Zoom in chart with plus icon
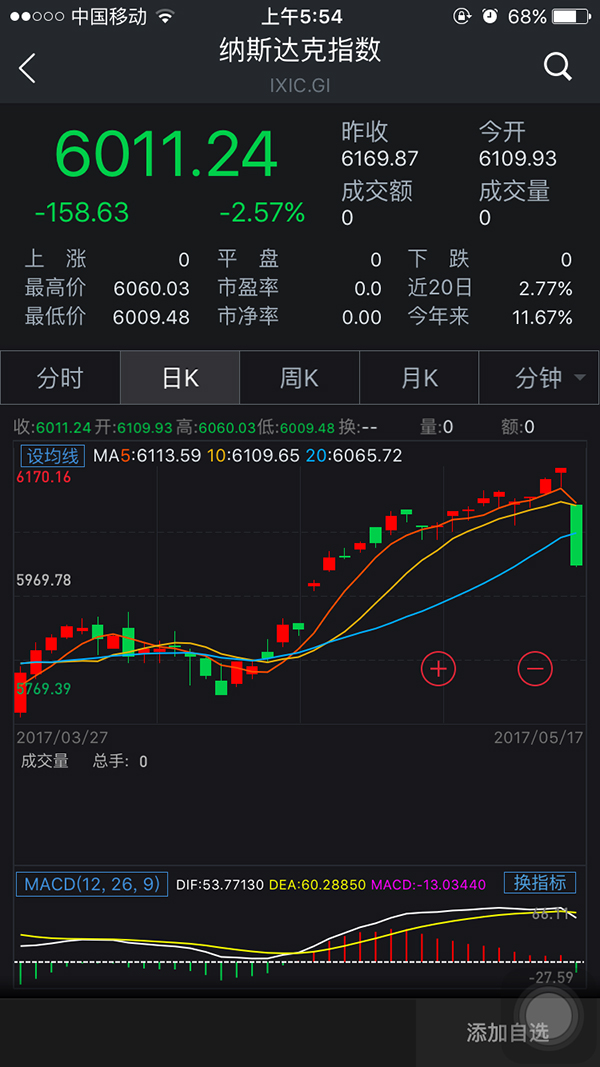600x1067 pixels. pos(438,667)
